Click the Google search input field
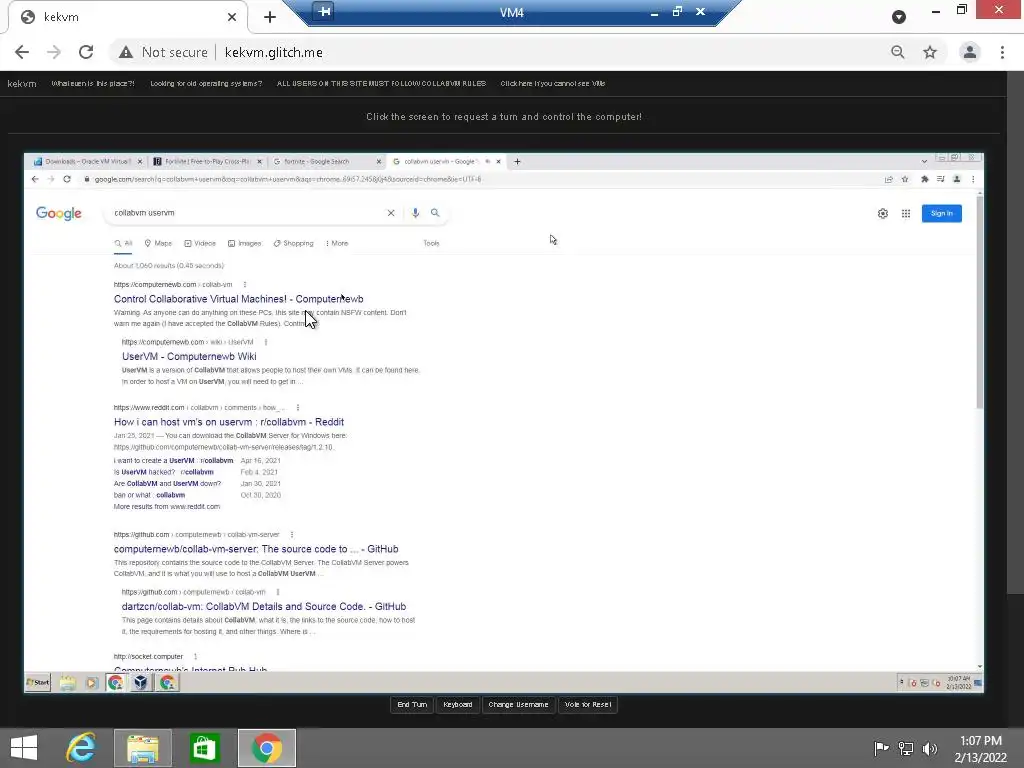Image resolution: width=1024 pixels, height=768 pixels. 248,213
